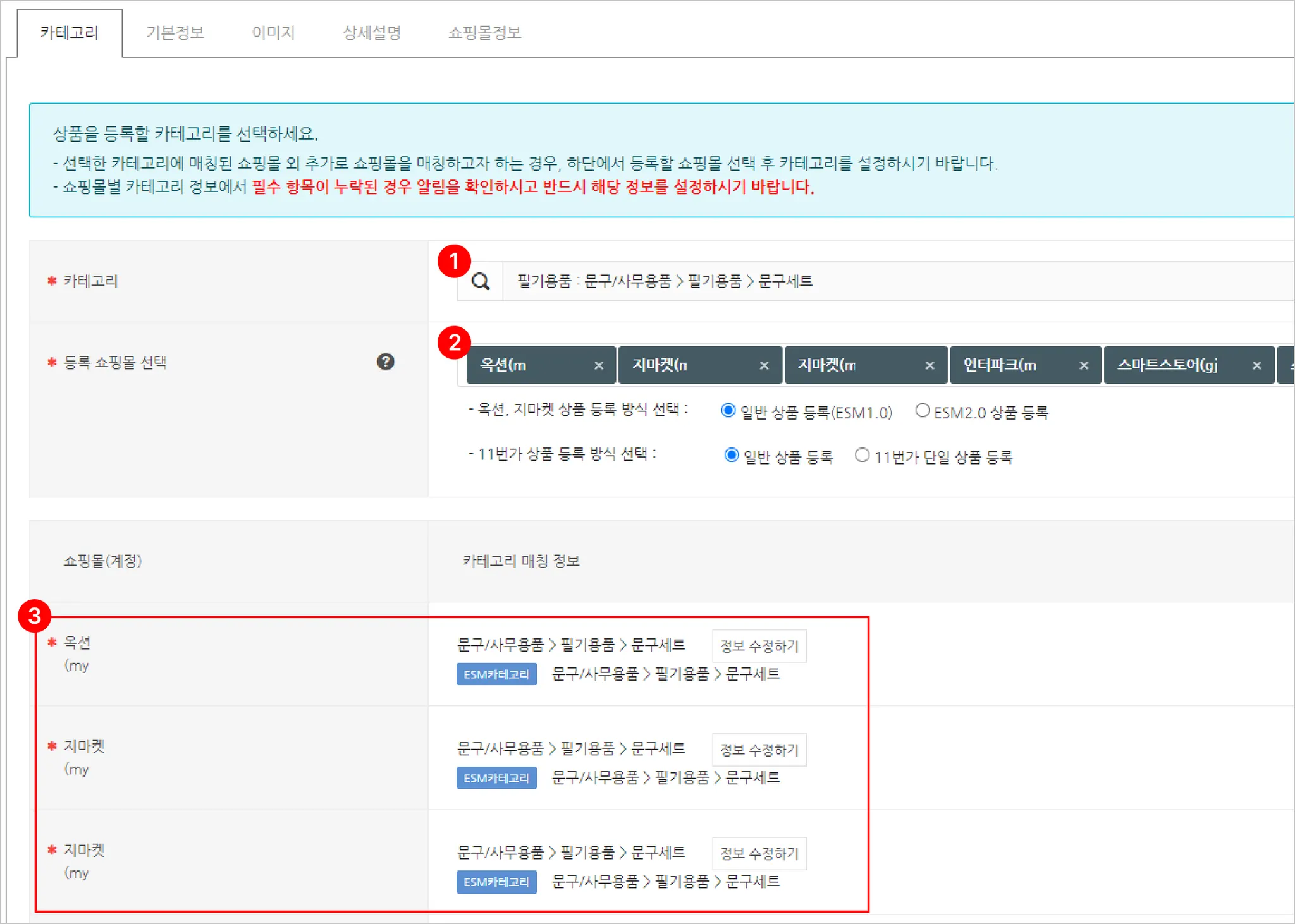This screenshot has width=1295, height=924.
Task: Switch to the 이미지 tab
Action: click(273, 33)
